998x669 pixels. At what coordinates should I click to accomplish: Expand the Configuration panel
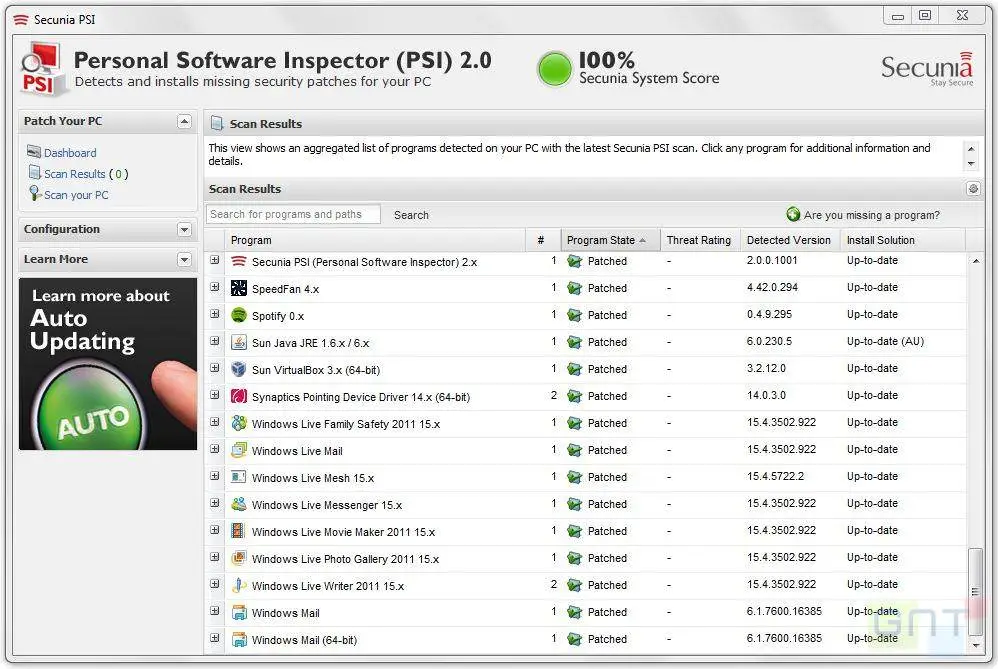184,229
